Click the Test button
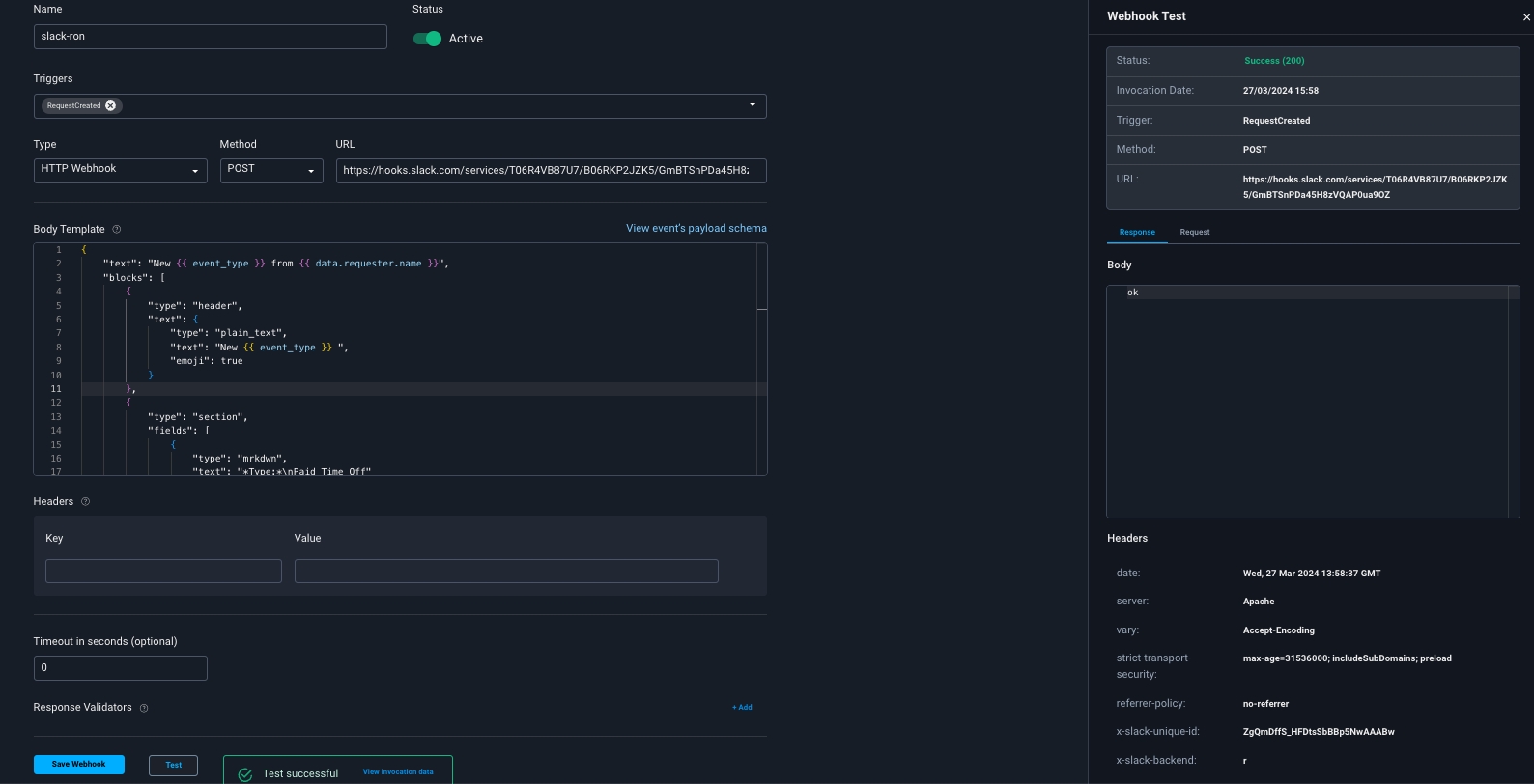Image resolution: width=1534 pixels, height=784 pixels. click(x=174, y=766)
